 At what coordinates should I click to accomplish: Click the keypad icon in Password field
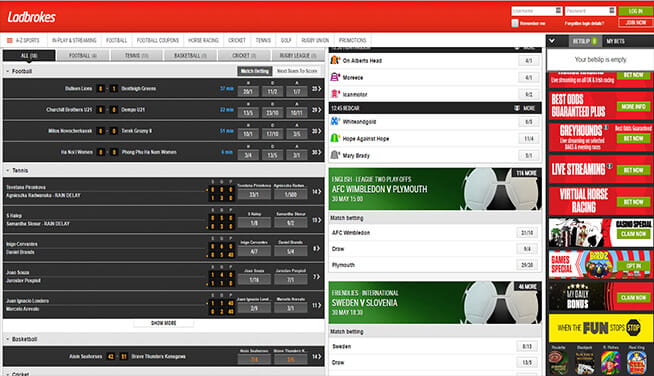612,10
